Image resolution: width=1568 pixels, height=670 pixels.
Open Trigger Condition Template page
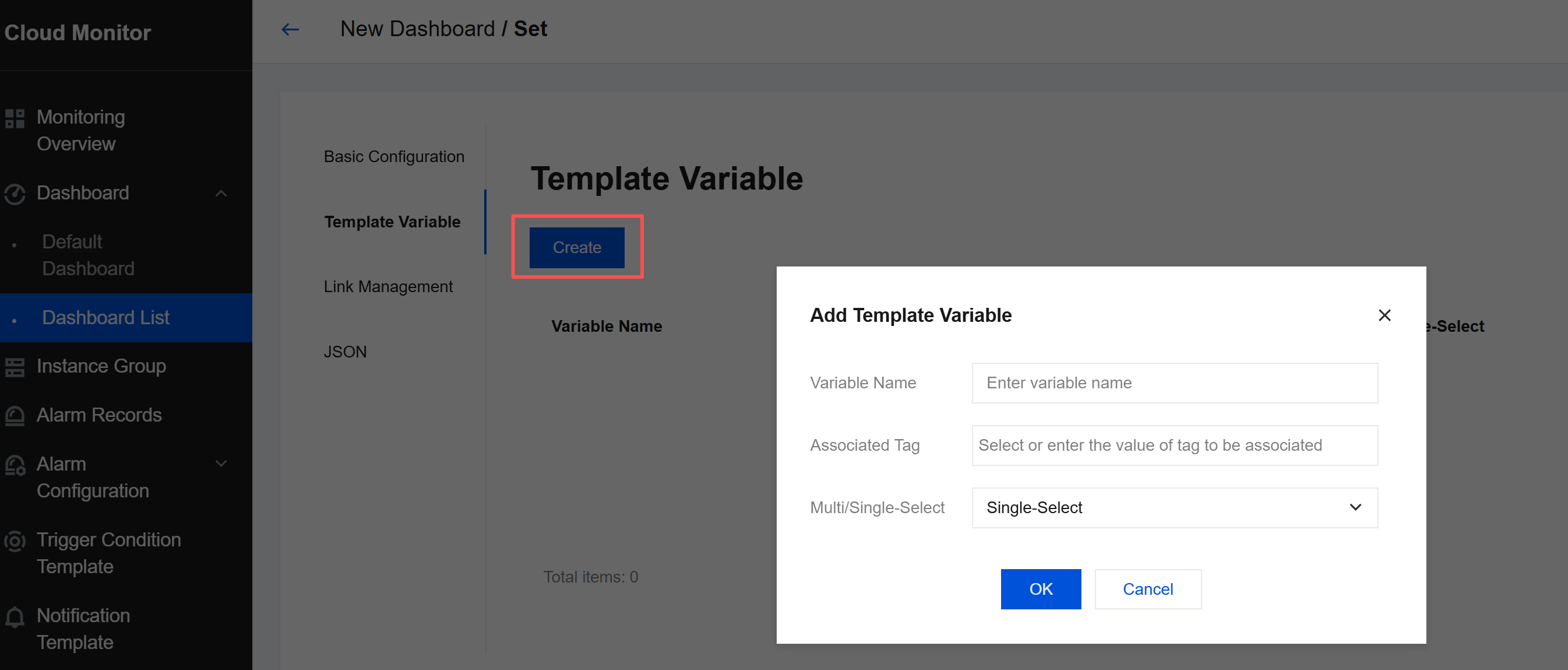[x=108, y=553]
